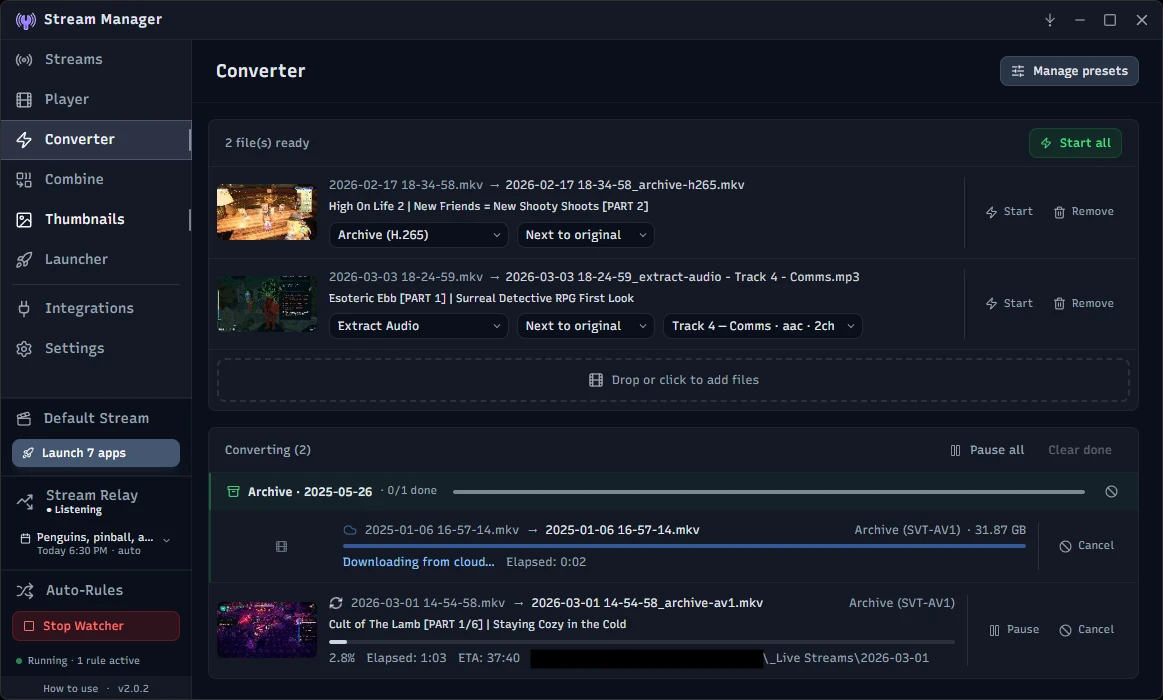Click the Cult of The Lamb thumbnail
This screenshot has height=700, width=1163.
tap(267, 630)
